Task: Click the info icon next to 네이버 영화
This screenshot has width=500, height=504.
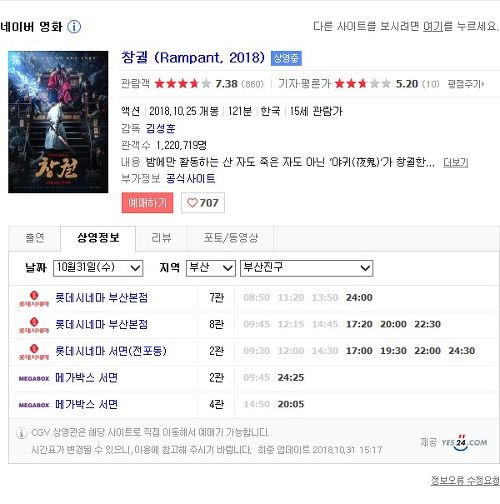Action: point(74,27)
